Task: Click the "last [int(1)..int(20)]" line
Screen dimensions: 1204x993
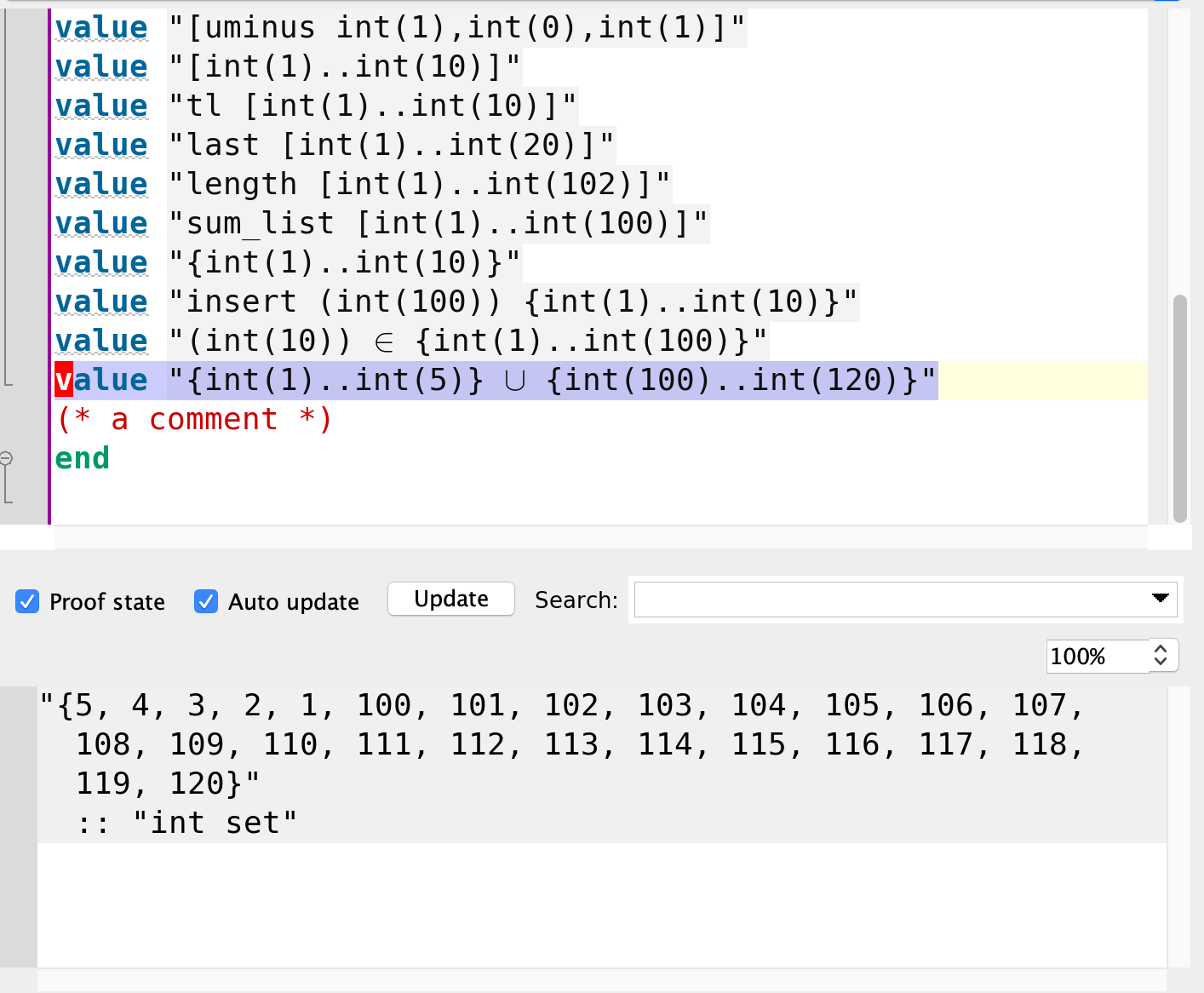Action: [335, 146]
